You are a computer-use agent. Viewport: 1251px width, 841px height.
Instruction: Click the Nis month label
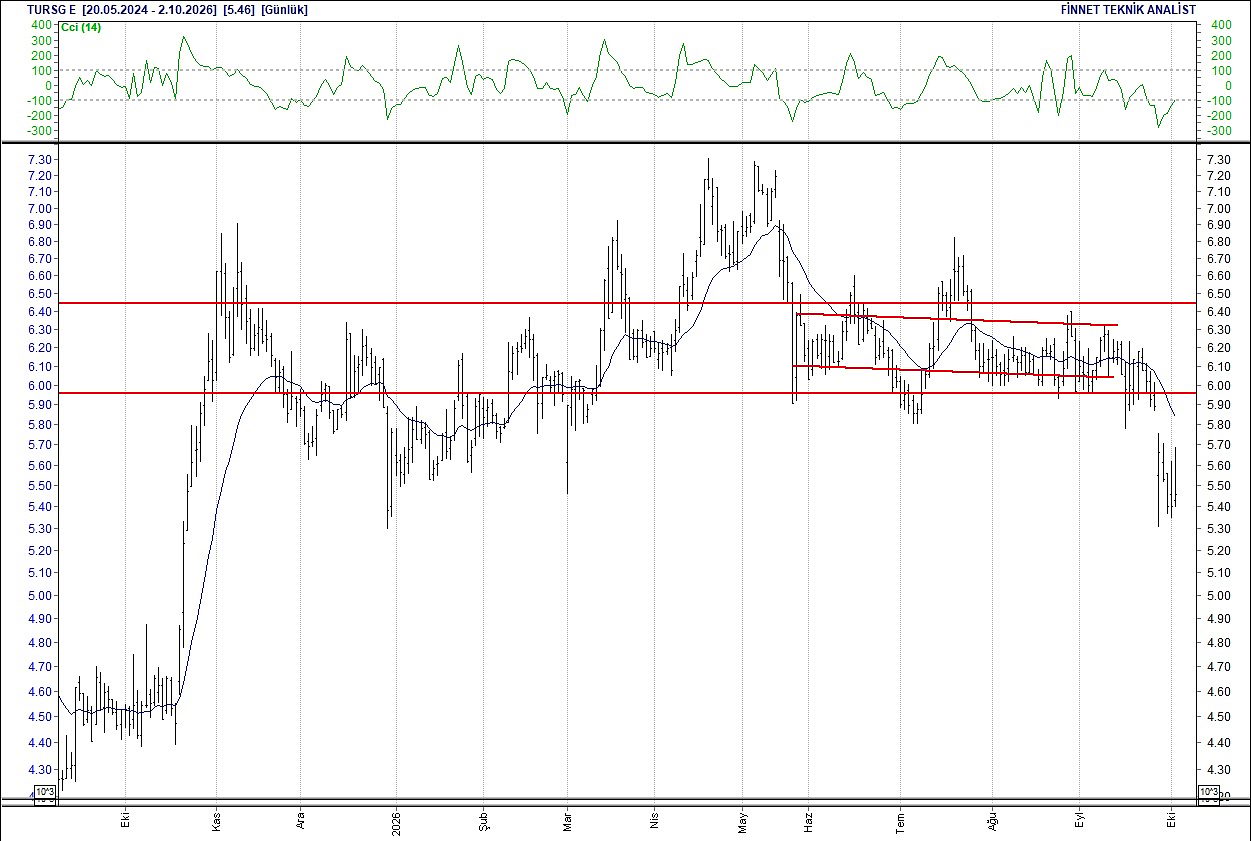(654, 820)
